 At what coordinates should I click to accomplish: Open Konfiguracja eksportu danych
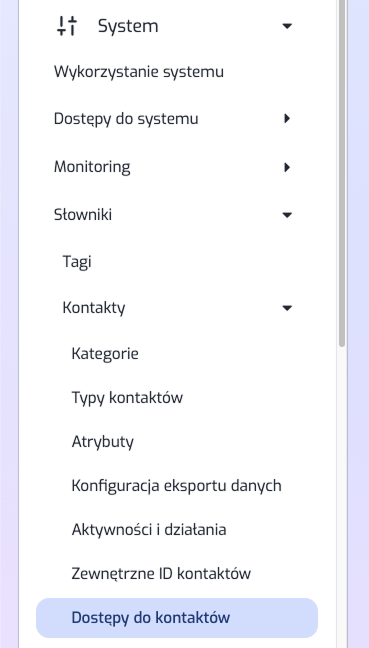176,486
